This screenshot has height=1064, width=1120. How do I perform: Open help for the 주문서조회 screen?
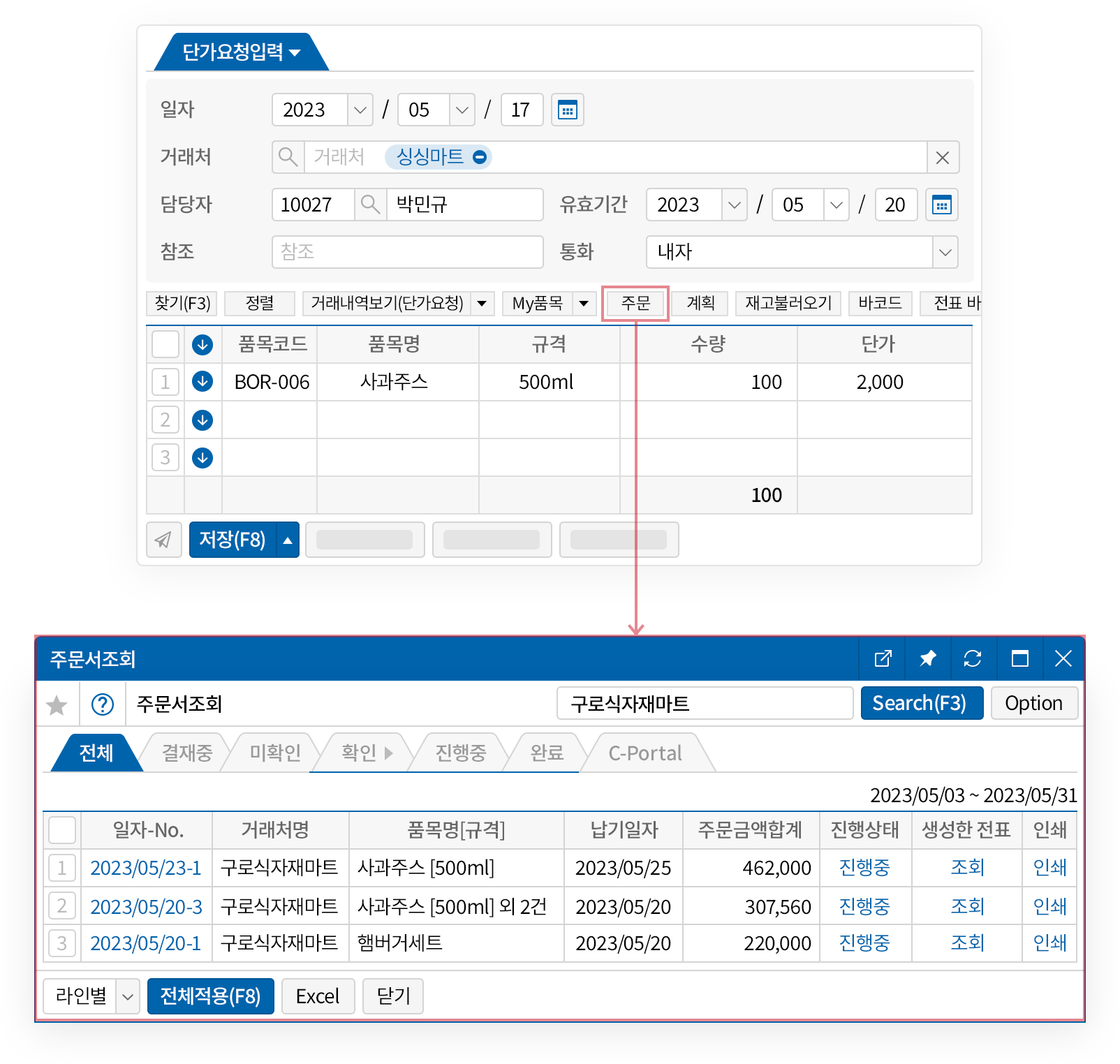tap(103, 704)
